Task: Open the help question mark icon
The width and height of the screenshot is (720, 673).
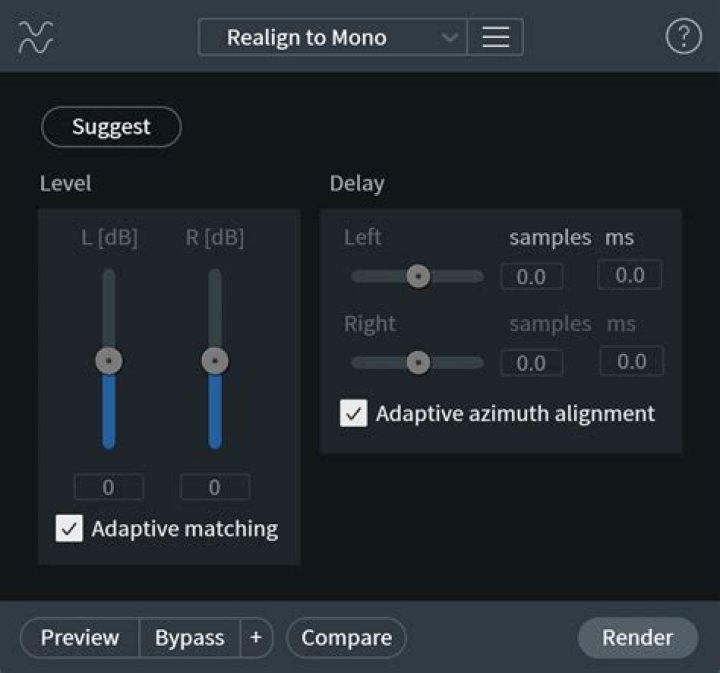Action: point(683,37)
